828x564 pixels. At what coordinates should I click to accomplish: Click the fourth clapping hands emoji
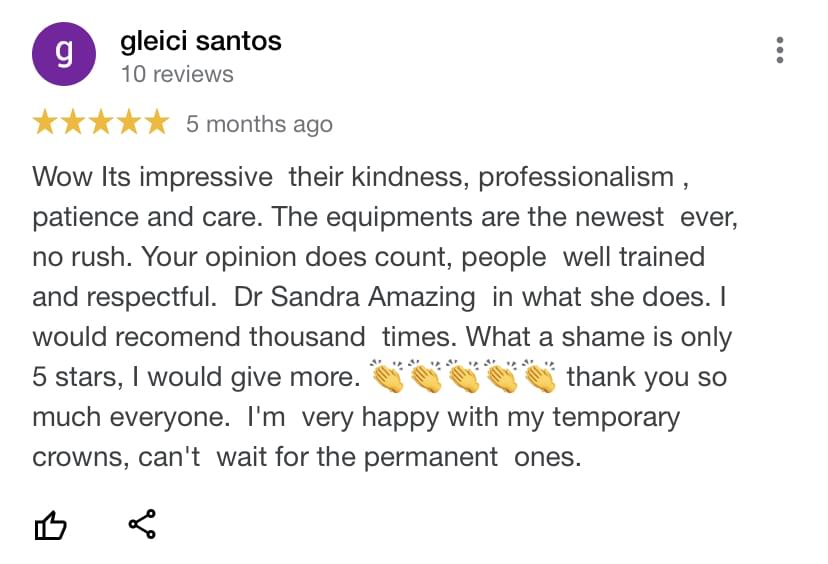click(500, 376)
